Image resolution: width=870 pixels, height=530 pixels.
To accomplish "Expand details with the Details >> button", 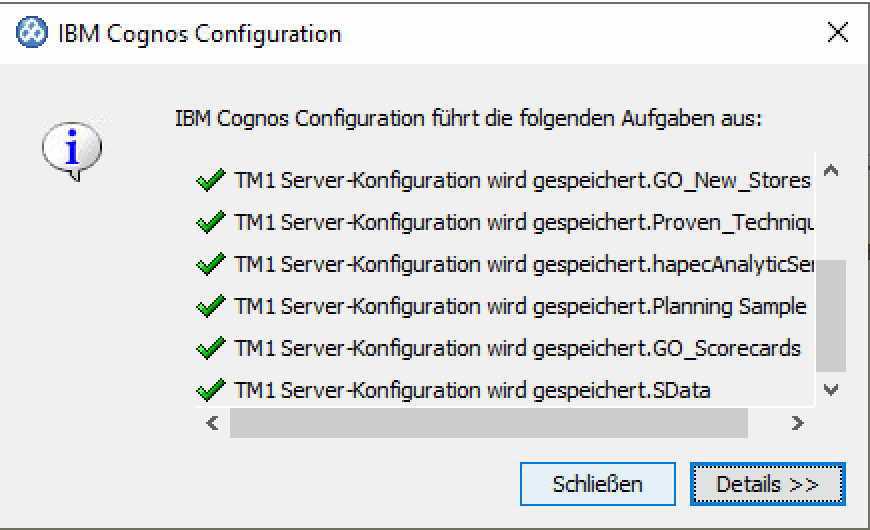I will click(x=767, y=484).
